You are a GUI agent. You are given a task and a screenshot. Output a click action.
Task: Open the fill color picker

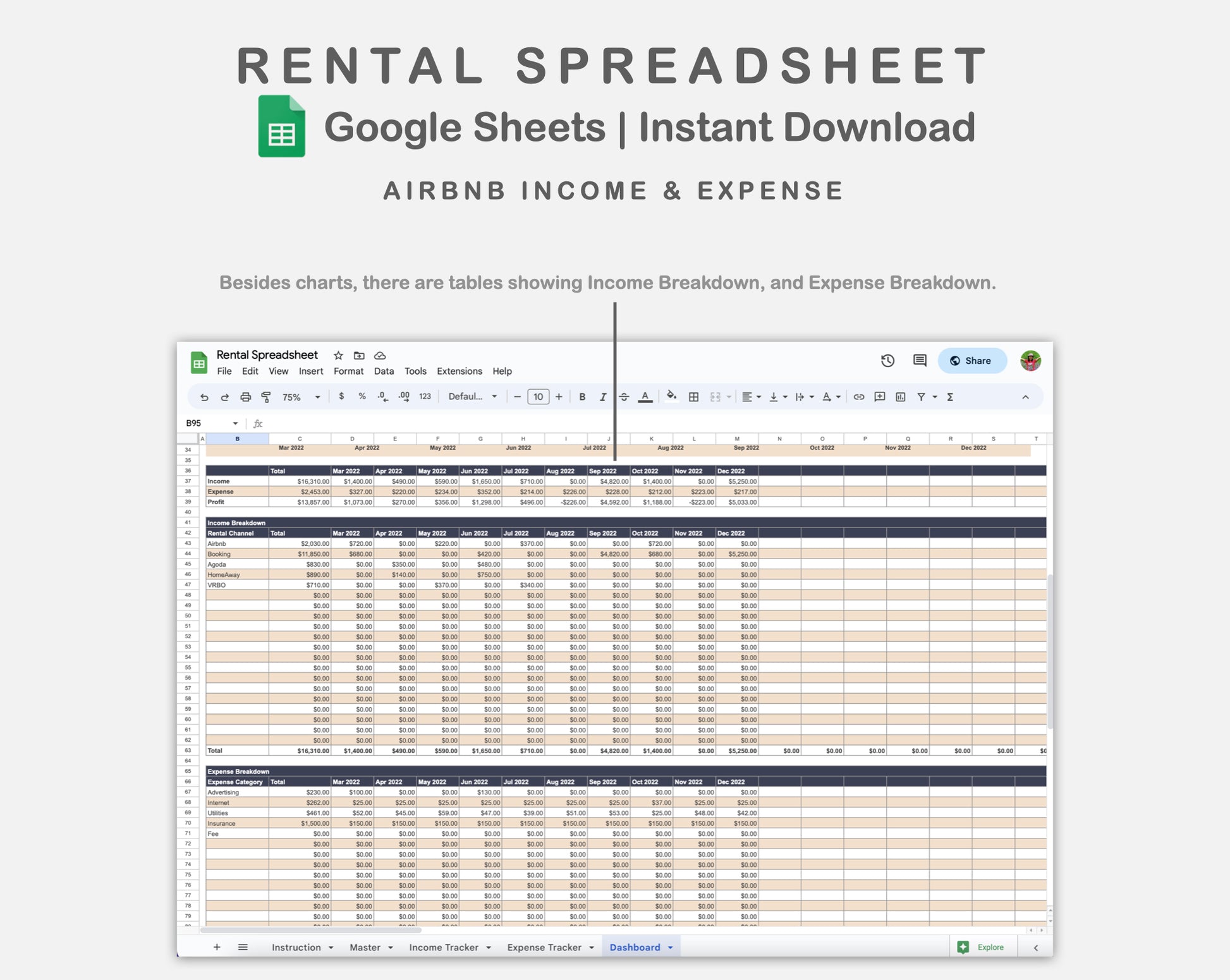click(x=671, y=397)
